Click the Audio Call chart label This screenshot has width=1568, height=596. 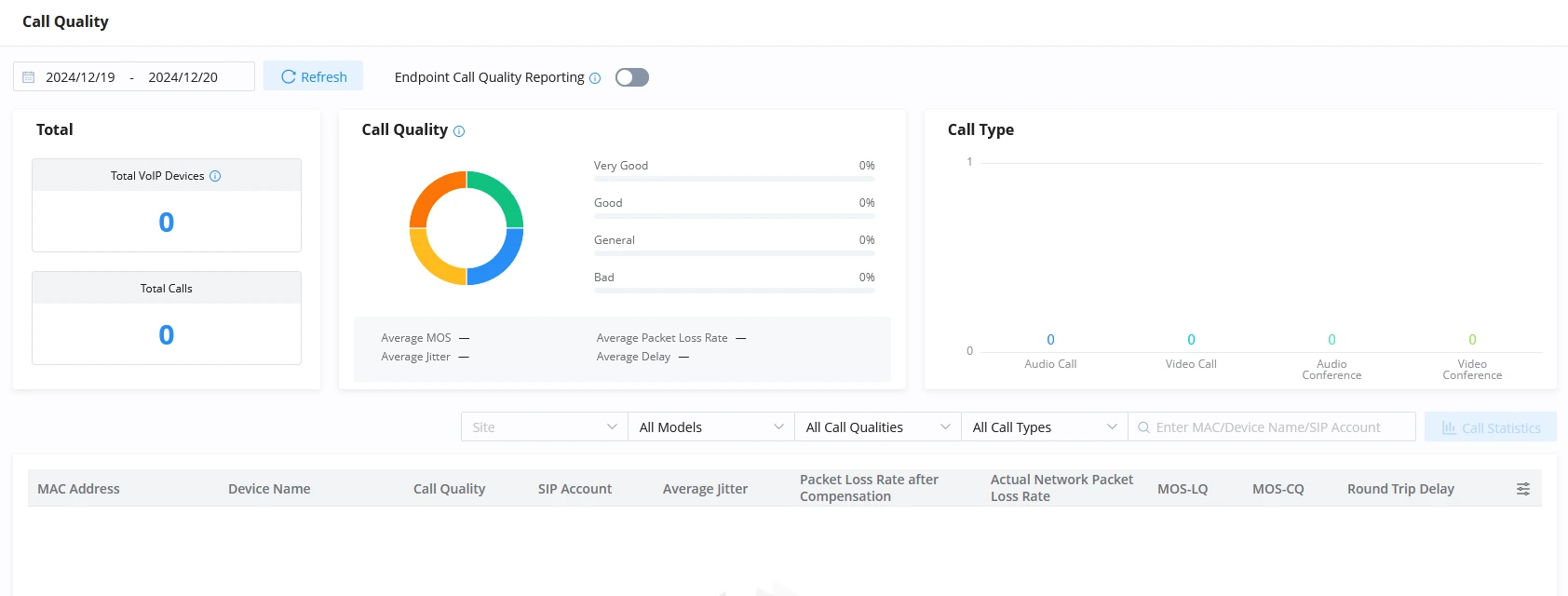[x=1050, y=364]
